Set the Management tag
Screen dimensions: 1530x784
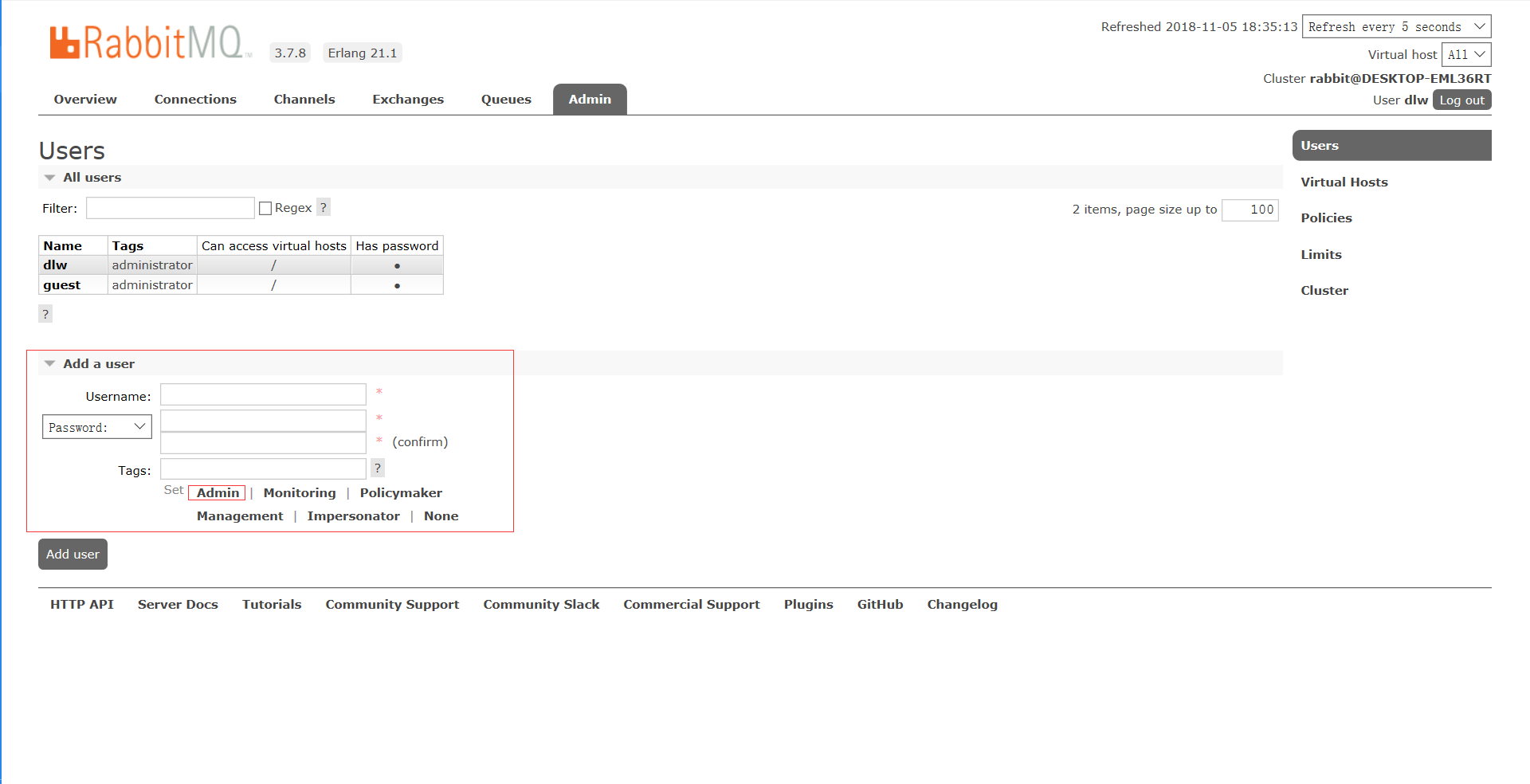pos(240,515)
